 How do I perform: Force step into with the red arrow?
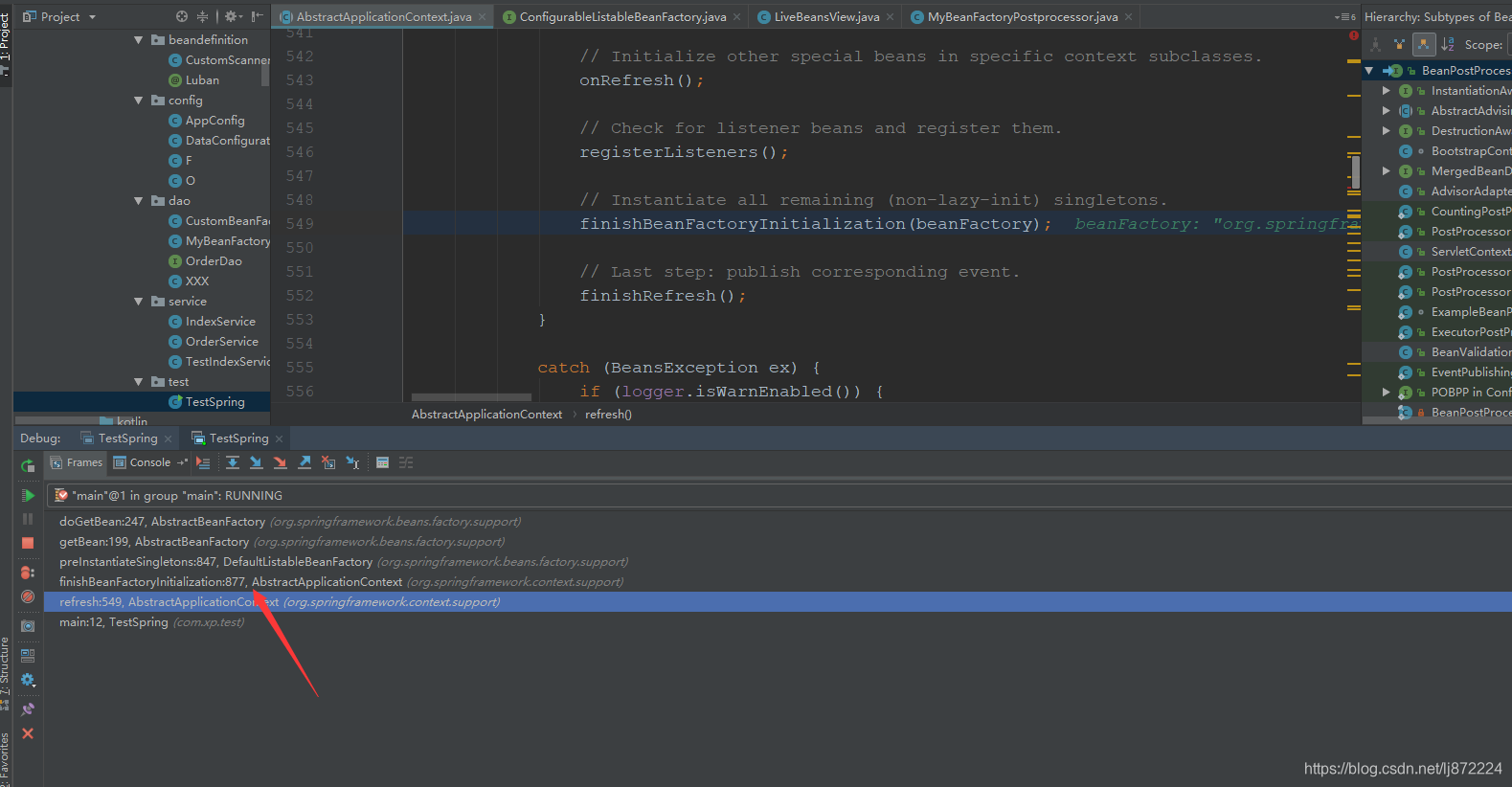[x=280, y=462]
